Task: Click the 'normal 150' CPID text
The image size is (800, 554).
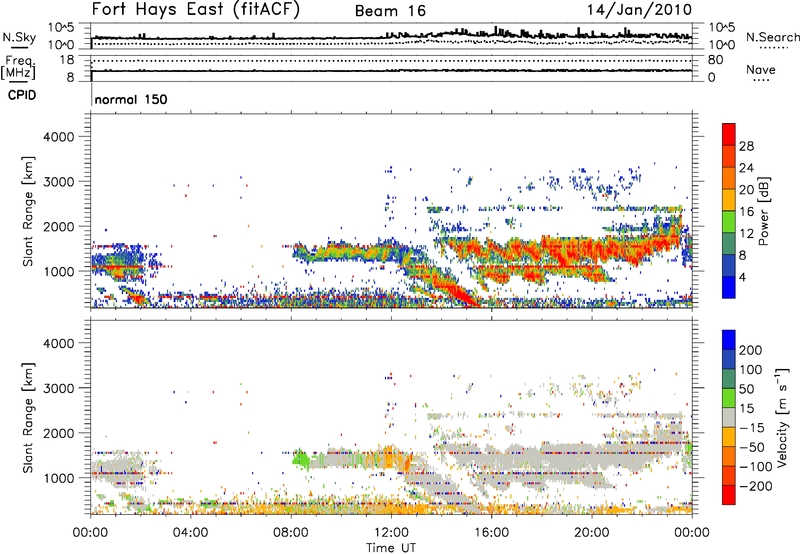Action: [131, 99]
